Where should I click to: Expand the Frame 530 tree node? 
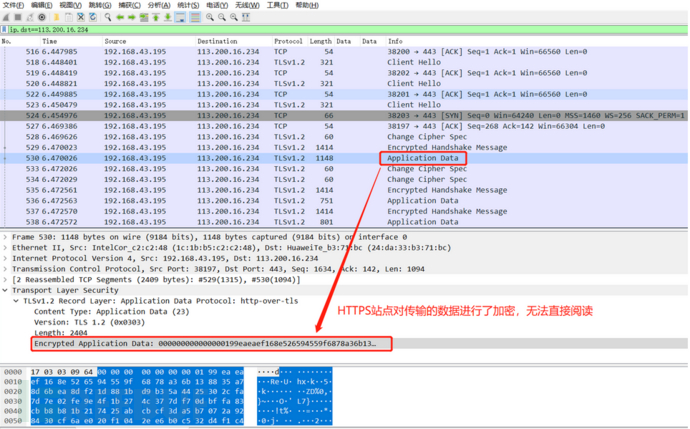click(x=5, y=237)
